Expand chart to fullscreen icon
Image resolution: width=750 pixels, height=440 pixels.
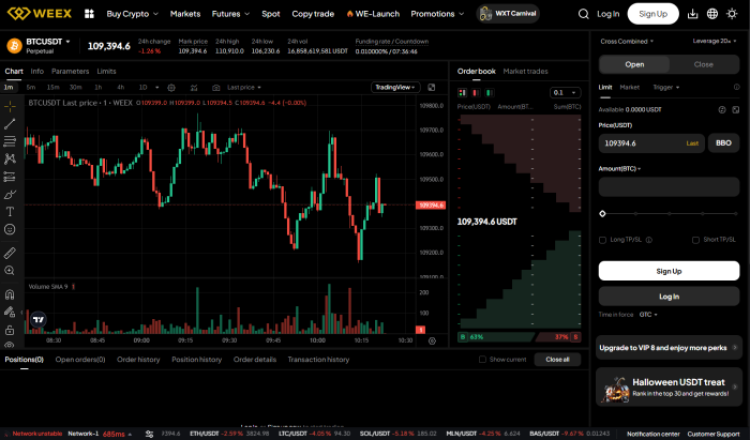[x=431, y=87]
